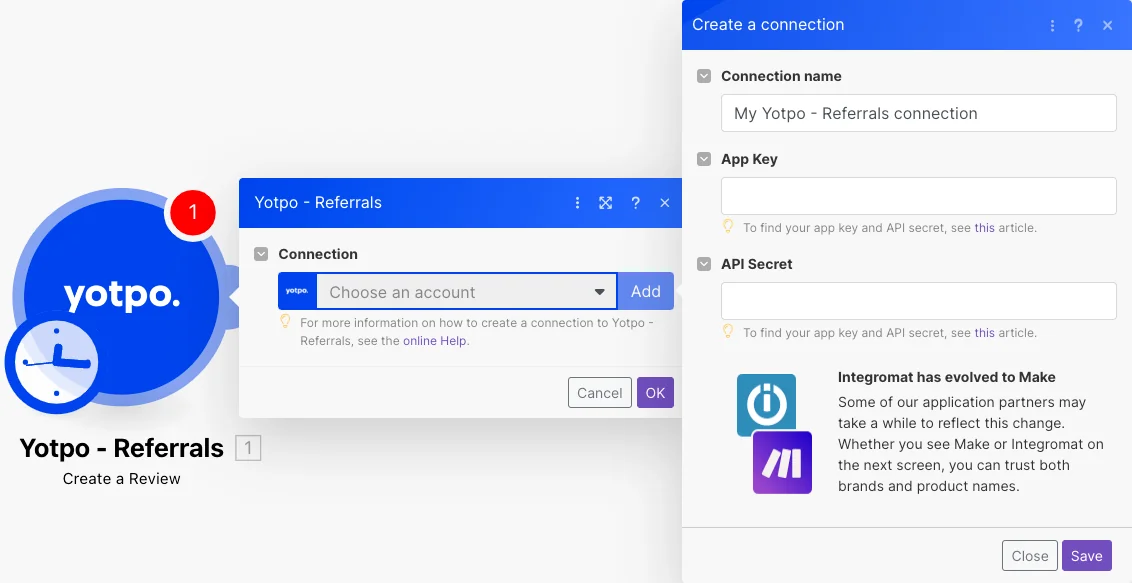This screenshot has height=583, width=1132.
Task: Collapse the API Secret field toggle
Action: (x=704, y=264)
